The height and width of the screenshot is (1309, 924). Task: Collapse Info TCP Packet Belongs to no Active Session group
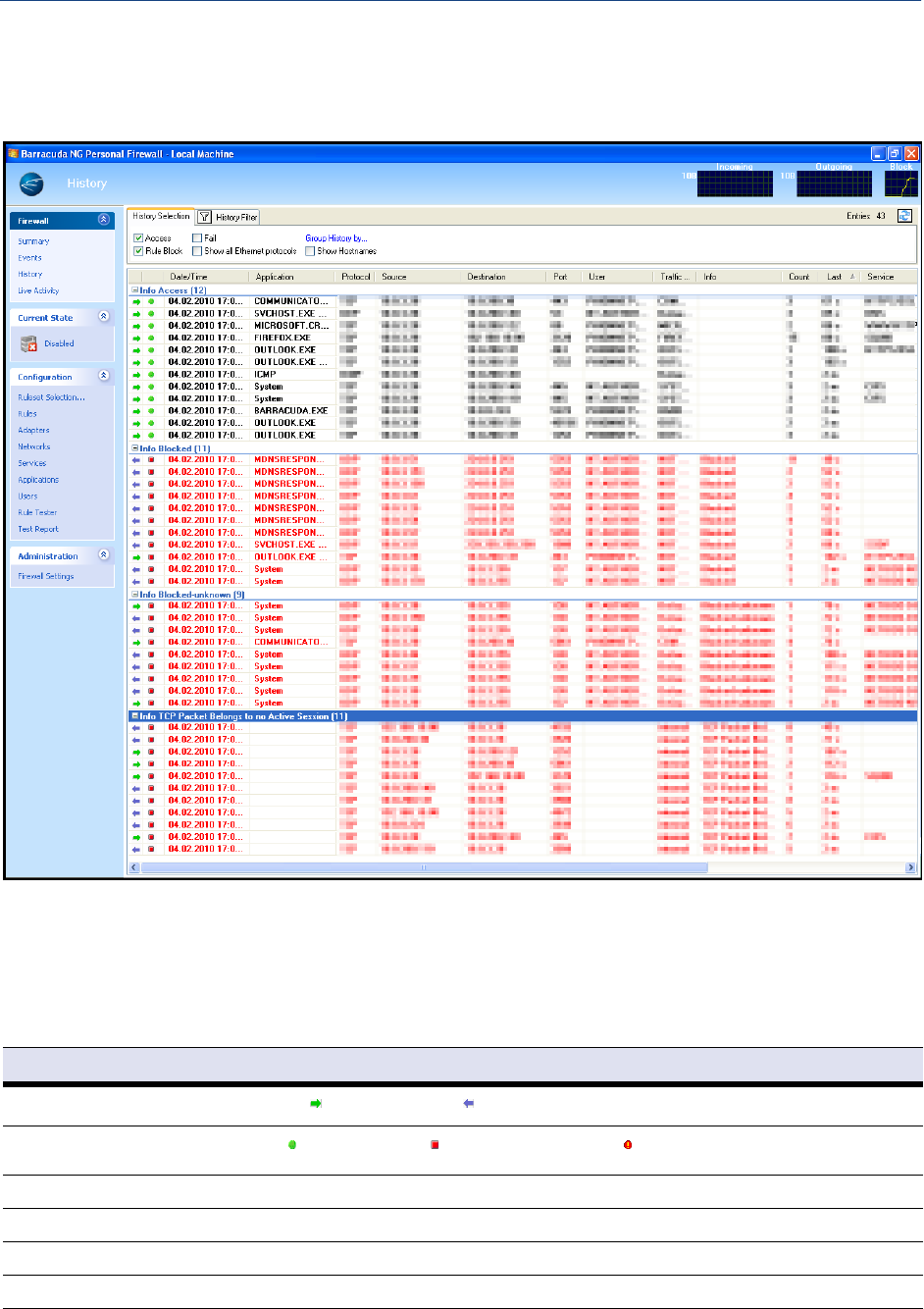point(134,716)
